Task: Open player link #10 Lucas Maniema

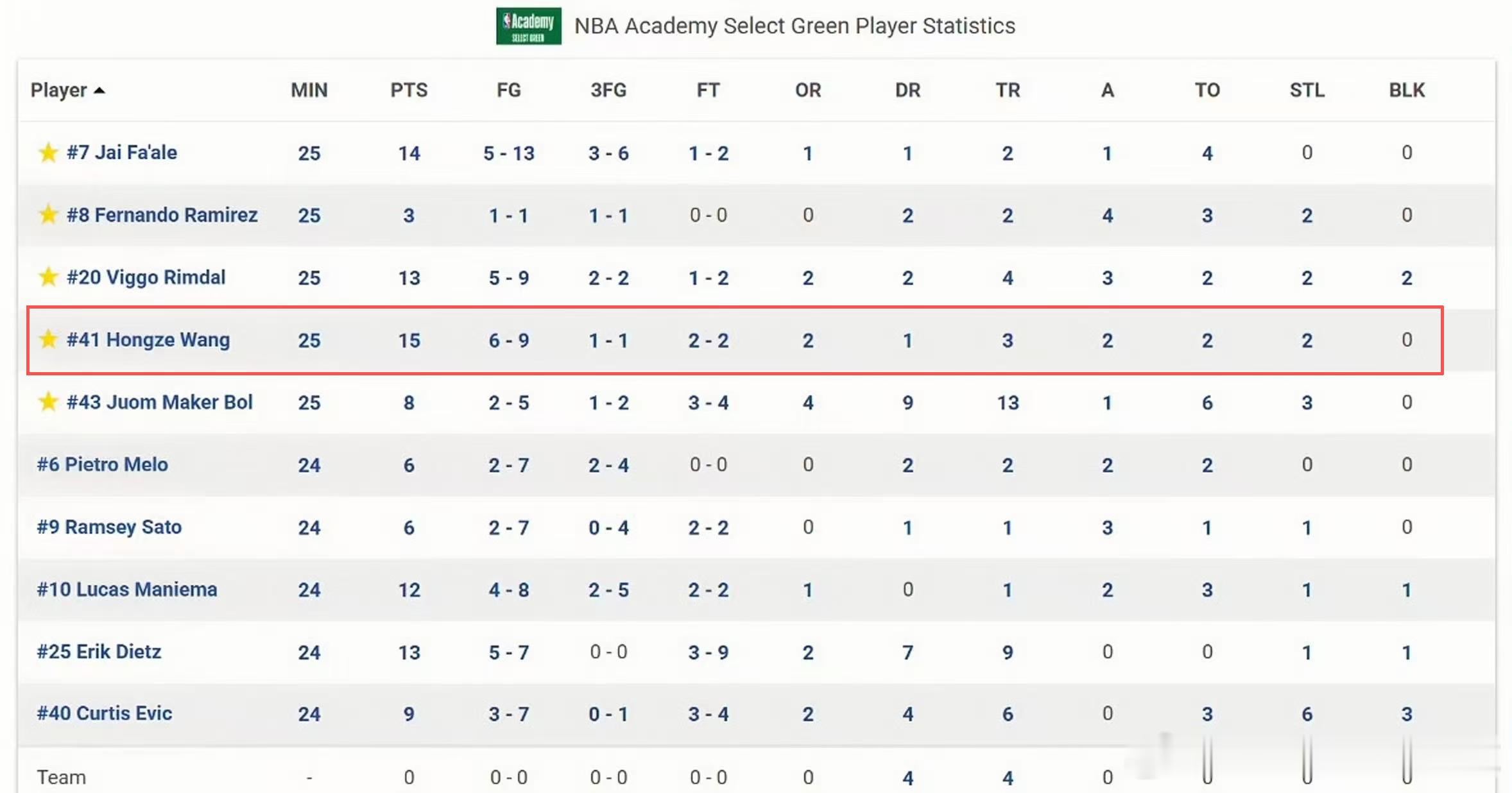Action: coord(127,590)
